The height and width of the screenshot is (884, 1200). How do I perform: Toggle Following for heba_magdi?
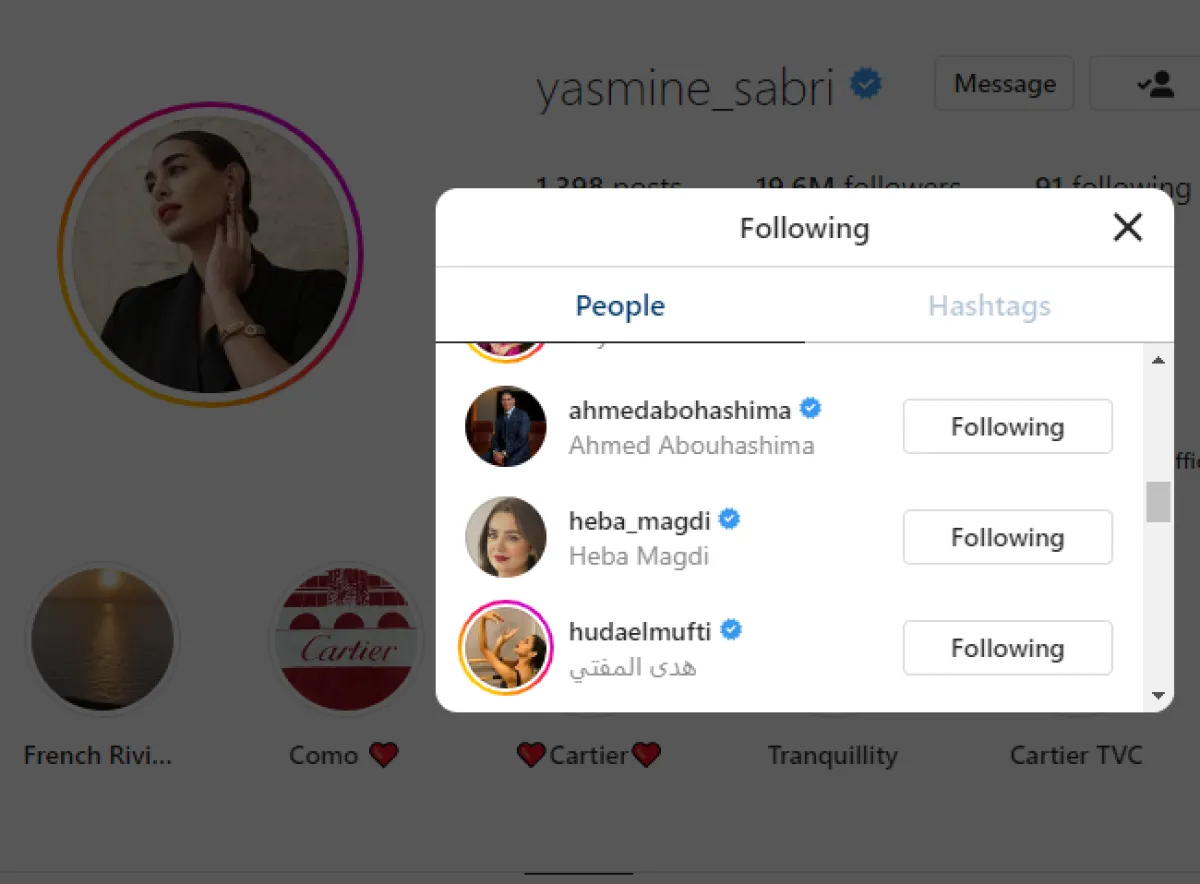[1007, 538]
